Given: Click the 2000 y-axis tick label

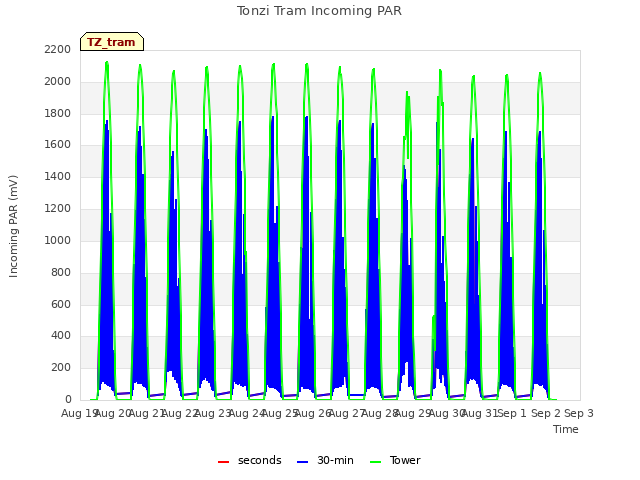Looking at the screenshot, I should coord(58,81).
